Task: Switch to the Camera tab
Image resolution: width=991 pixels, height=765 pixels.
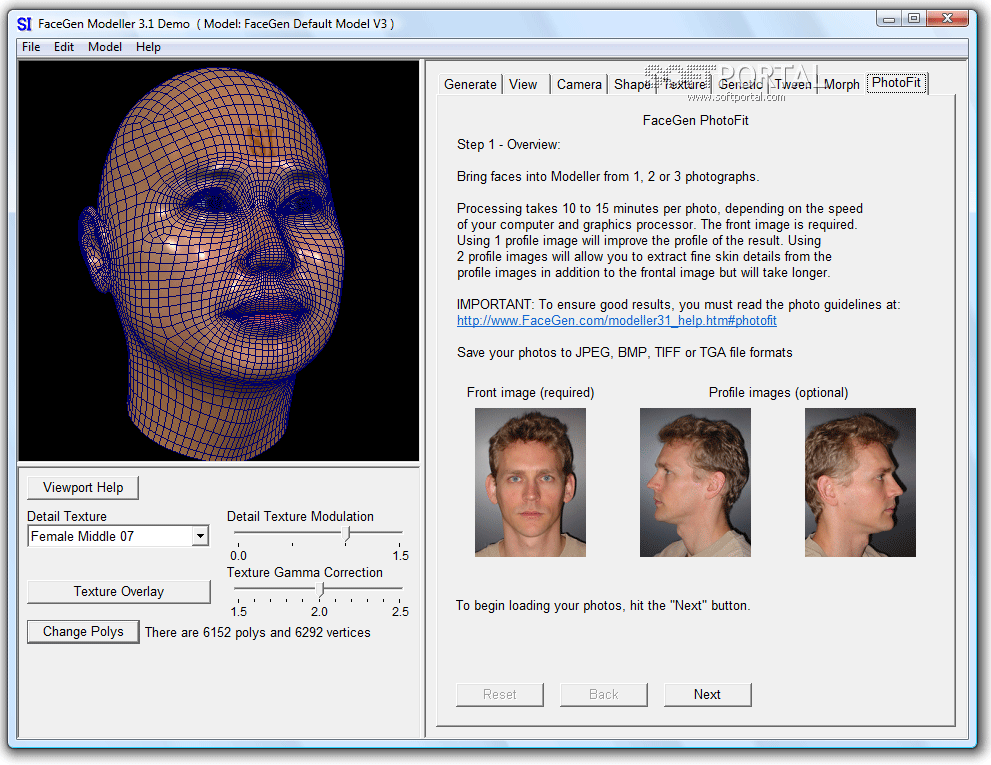Action: (579, 84)
